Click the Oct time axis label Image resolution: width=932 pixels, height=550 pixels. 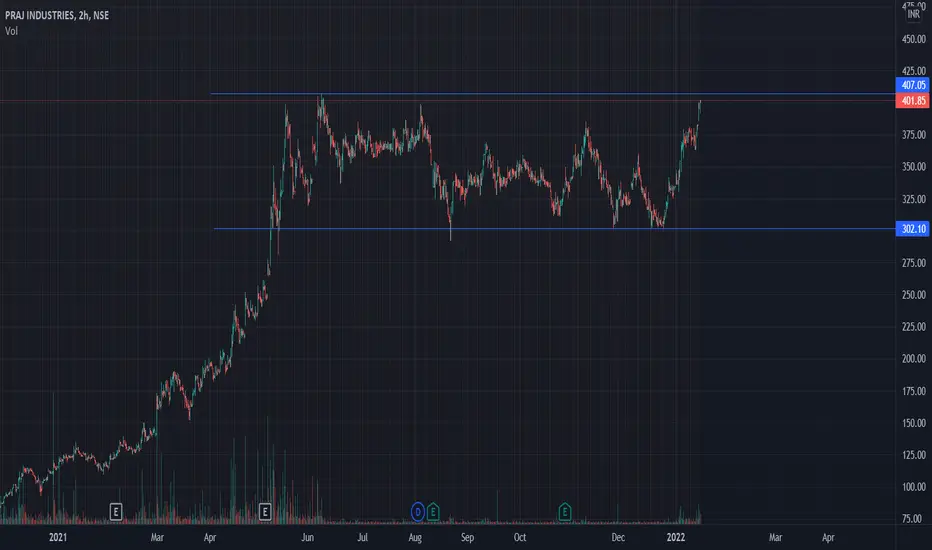coord(519,538)
